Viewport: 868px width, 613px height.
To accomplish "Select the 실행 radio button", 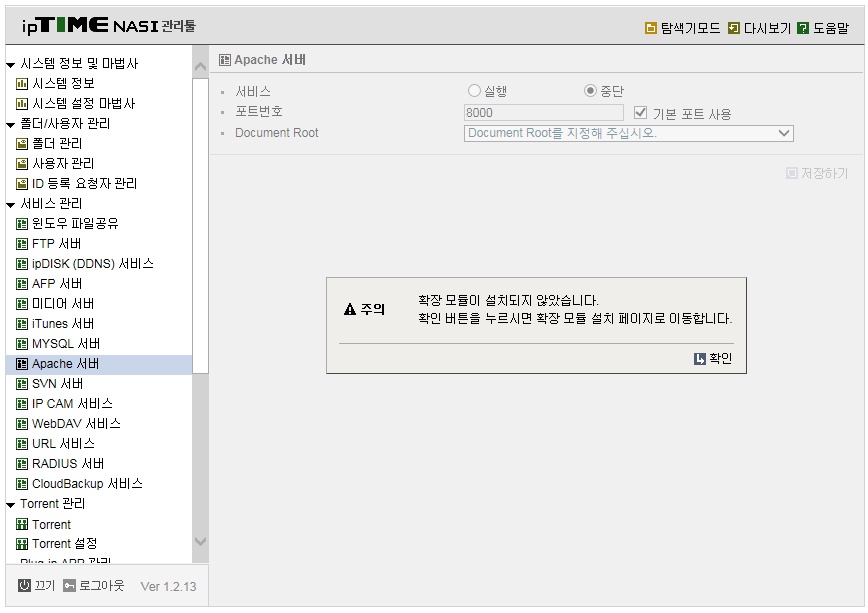I will tap(474, 90).
